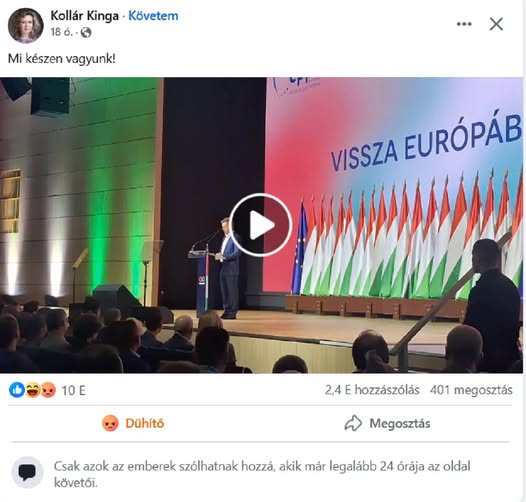Click the share arrow icon

[x=353, y=423]
